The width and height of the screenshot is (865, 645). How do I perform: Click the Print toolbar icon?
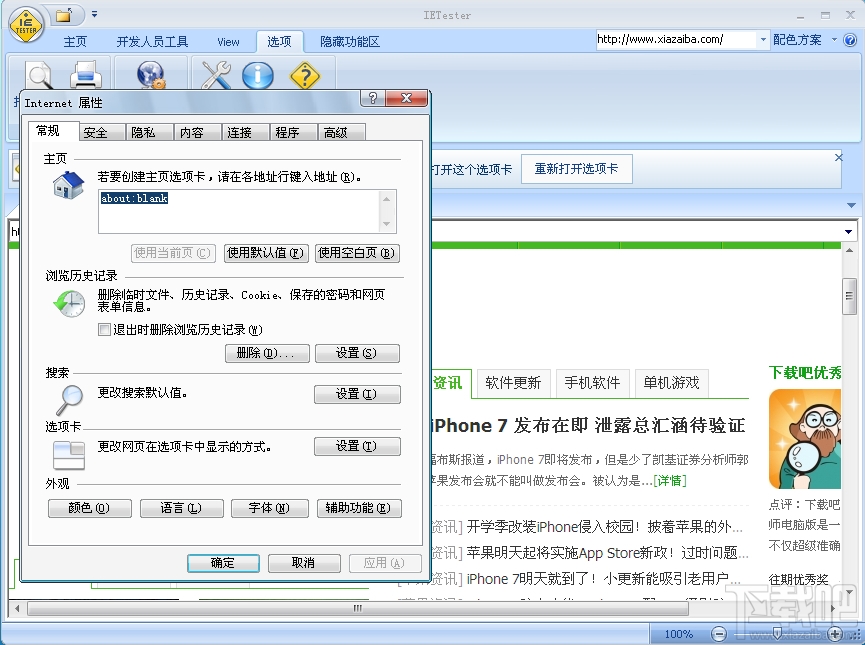[87, 76]
